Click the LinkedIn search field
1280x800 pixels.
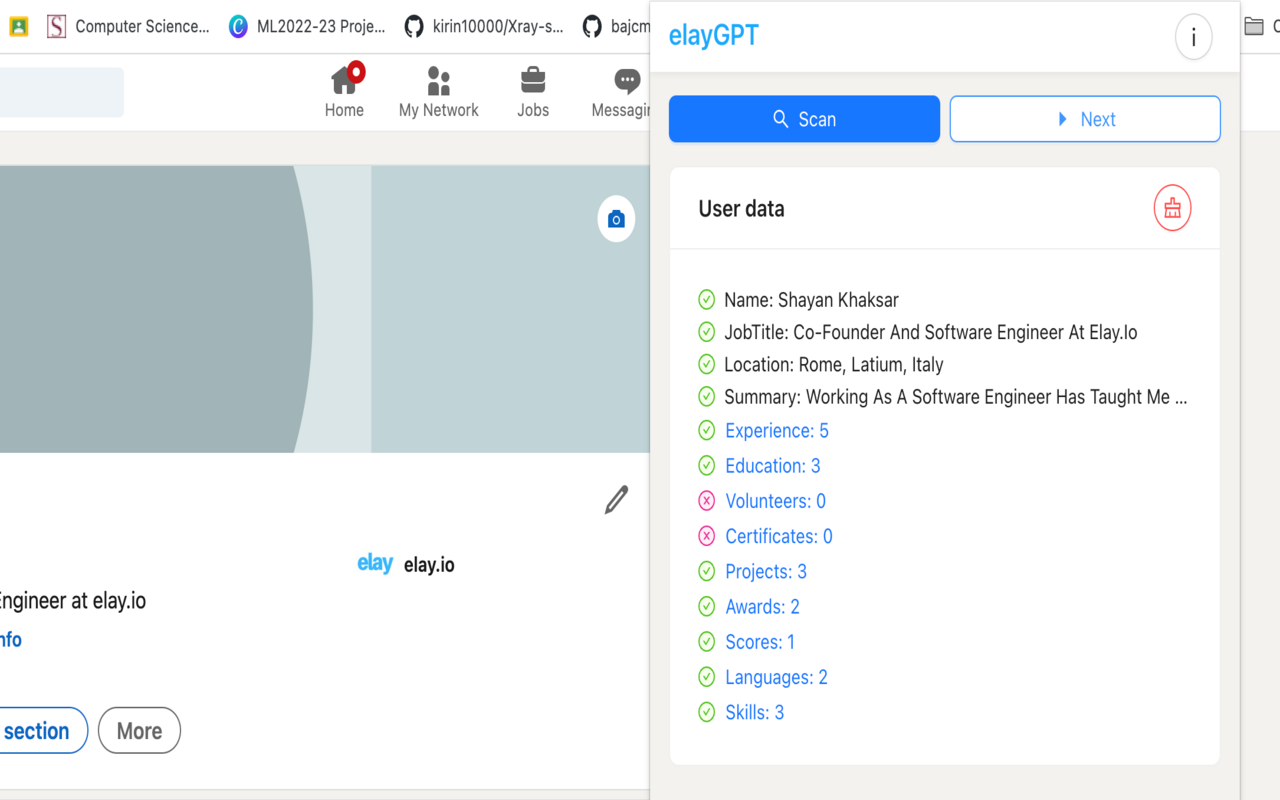point(62,92)
